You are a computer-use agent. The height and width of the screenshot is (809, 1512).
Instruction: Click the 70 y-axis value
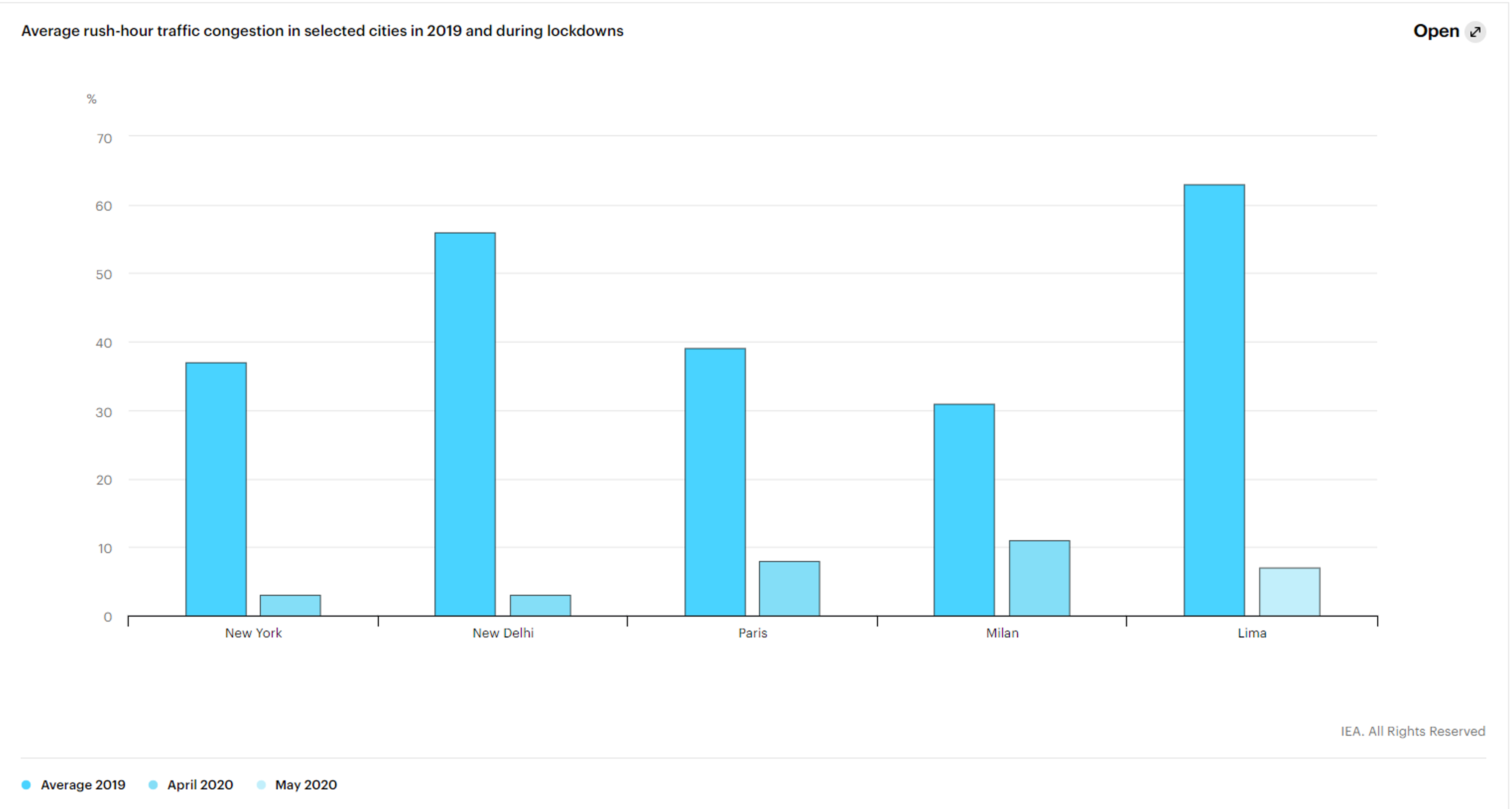pyautogui.click(x=104, y=139)
